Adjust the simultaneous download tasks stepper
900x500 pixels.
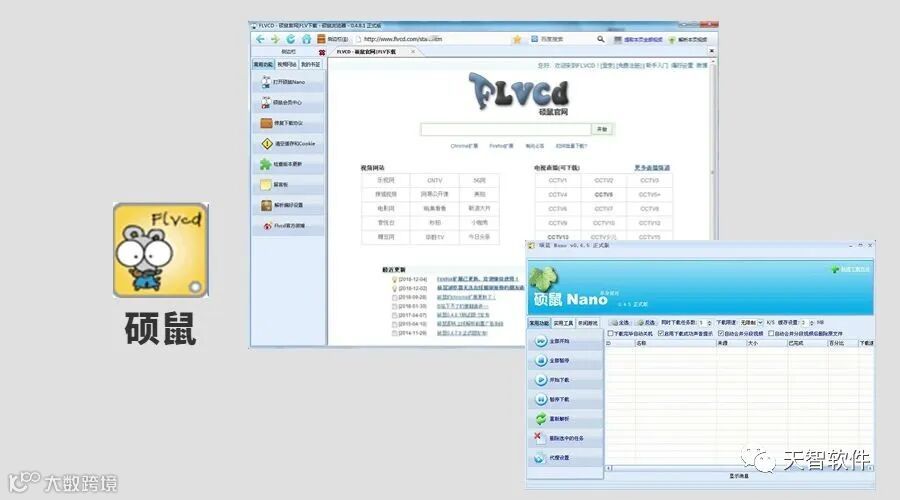point(709,323)
